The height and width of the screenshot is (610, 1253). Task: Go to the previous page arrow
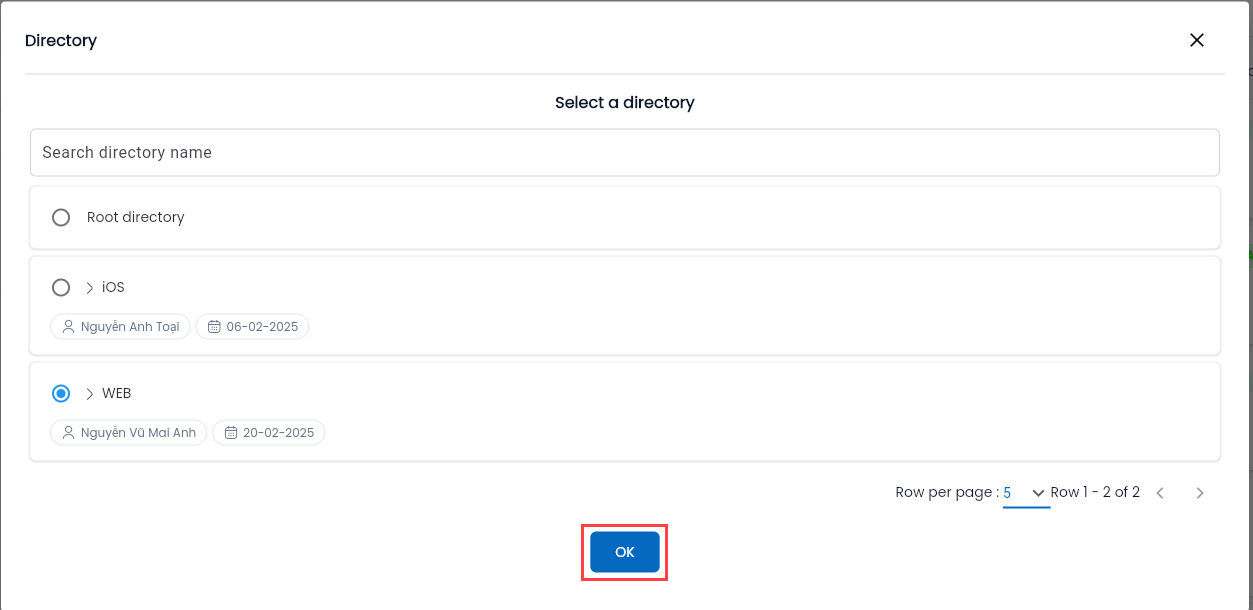pyautogui.click(x=1160, y=493)
